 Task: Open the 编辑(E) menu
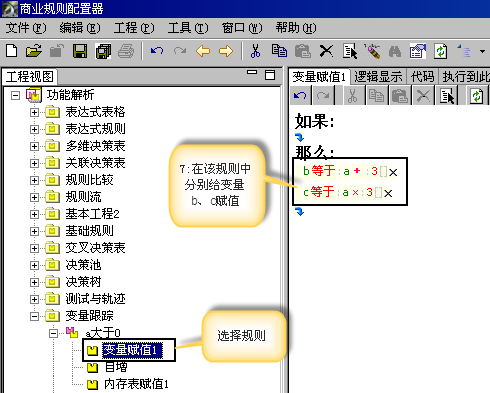click(80, 28)
